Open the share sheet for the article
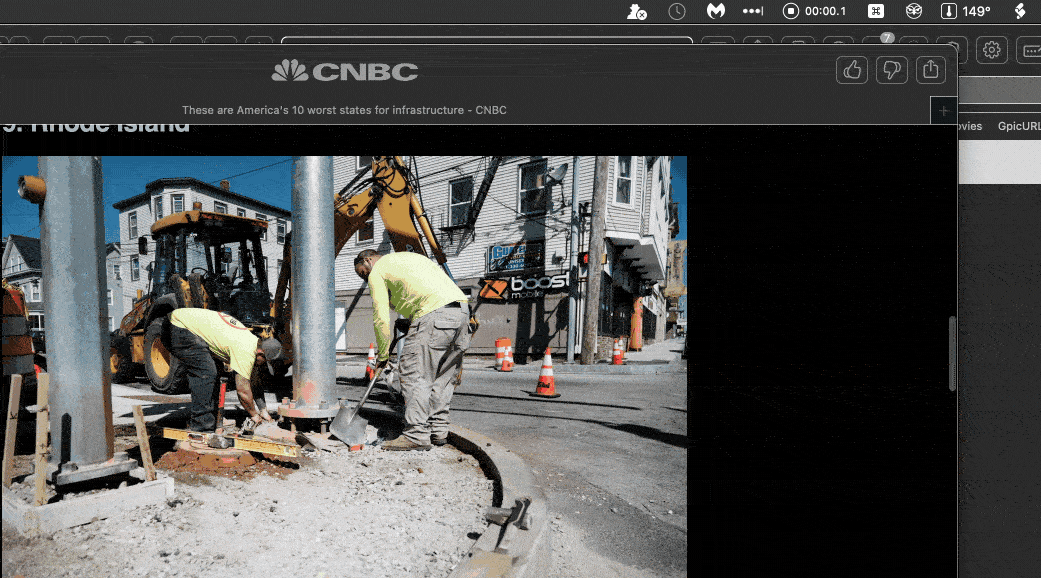The image size is (1041, 578). (x=930, y=70)
